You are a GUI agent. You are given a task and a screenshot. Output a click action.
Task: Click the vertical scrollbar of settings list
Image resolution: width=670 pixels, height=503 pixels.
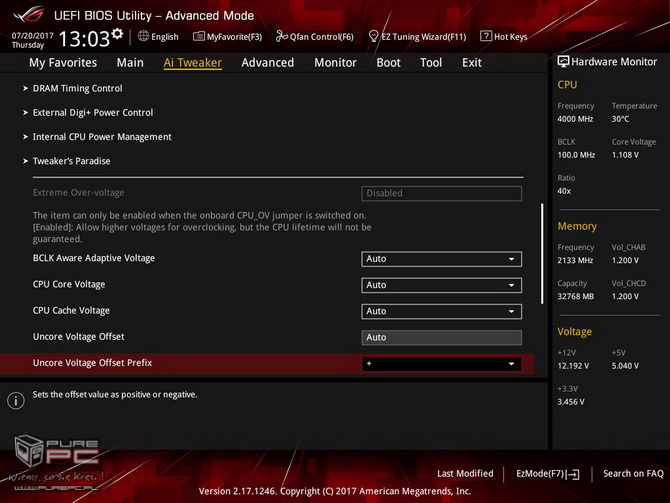coord(542,253)
